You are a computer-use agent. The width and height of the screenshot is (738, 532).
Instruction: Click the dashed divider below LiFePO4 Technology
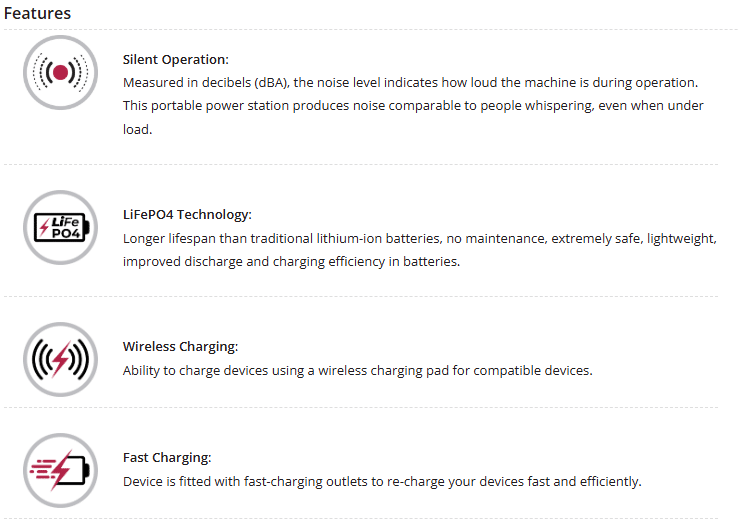pos(360,297)
